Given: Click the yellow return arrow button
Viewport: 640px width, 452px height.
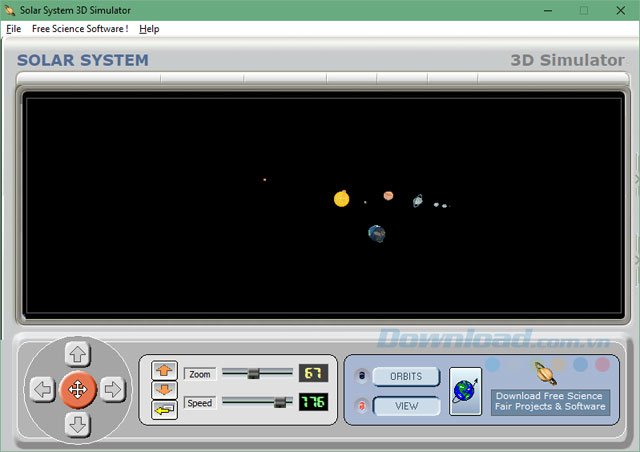Looking at the screenshot, I should tap(164, 410).
